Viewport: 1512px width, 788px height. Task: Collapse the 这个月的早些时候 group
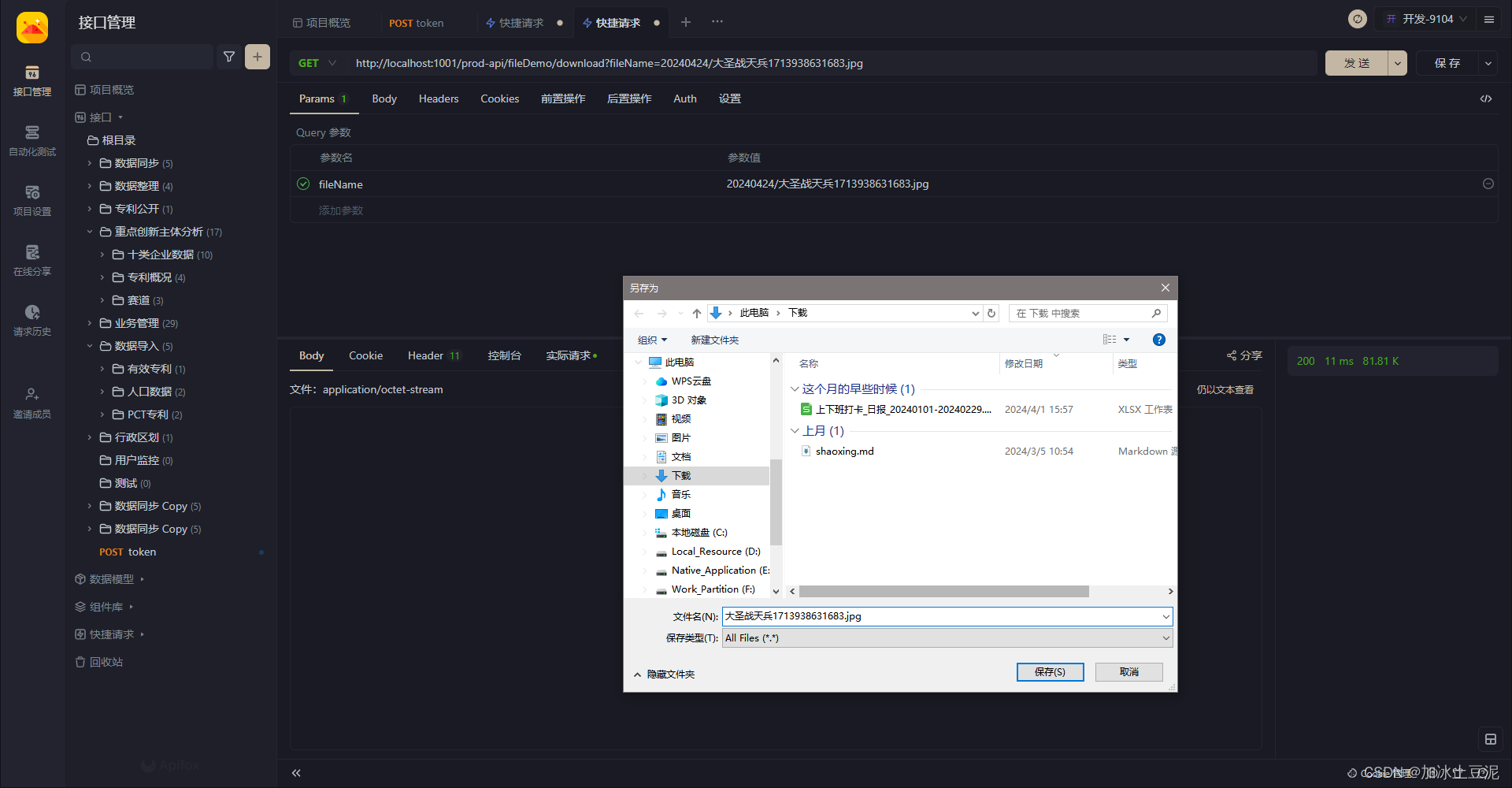click(795, 389)
